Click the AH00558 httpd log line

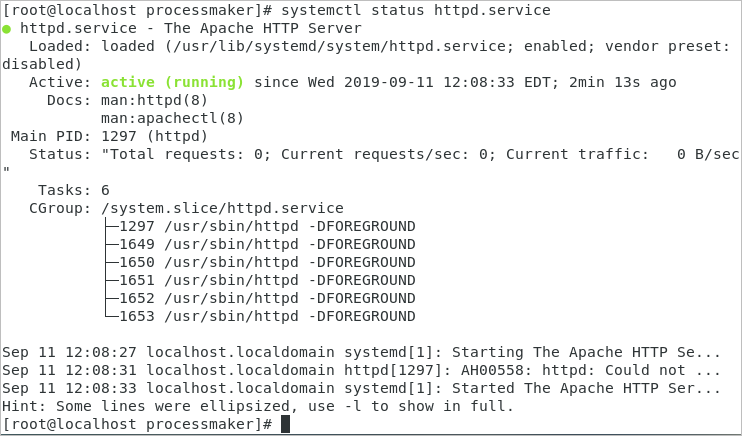click(360, 370)
